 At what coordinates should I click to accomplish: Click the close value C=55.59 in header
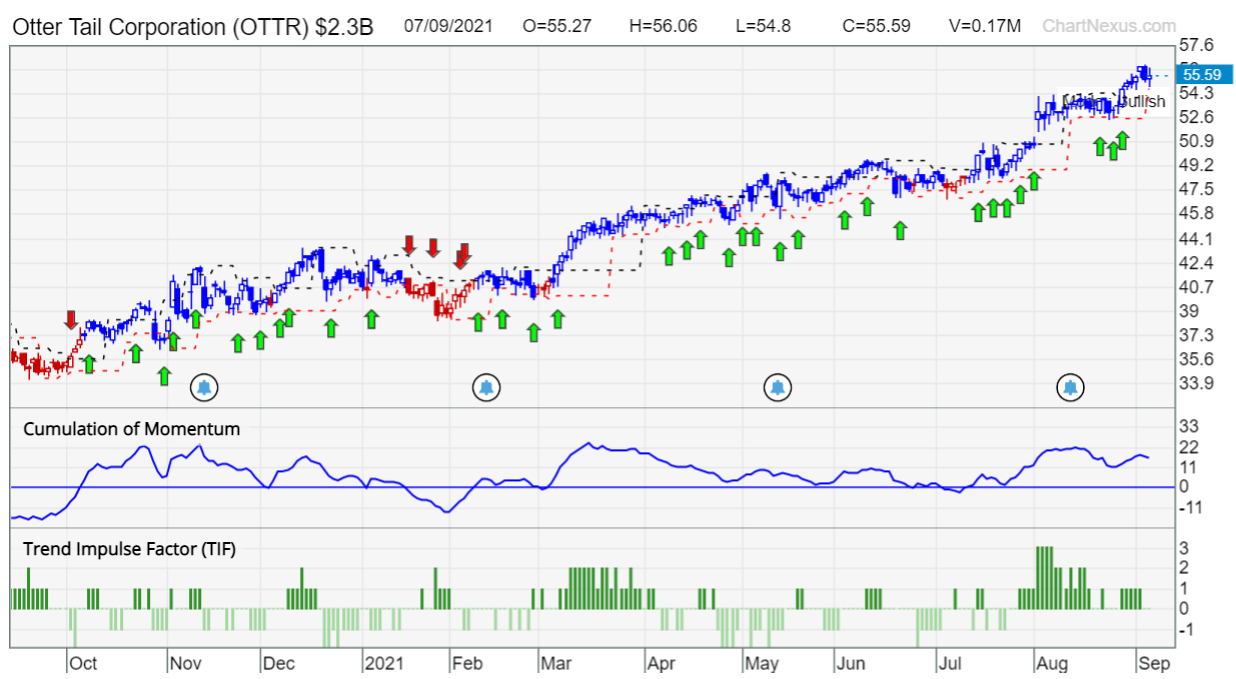[877, 26]
